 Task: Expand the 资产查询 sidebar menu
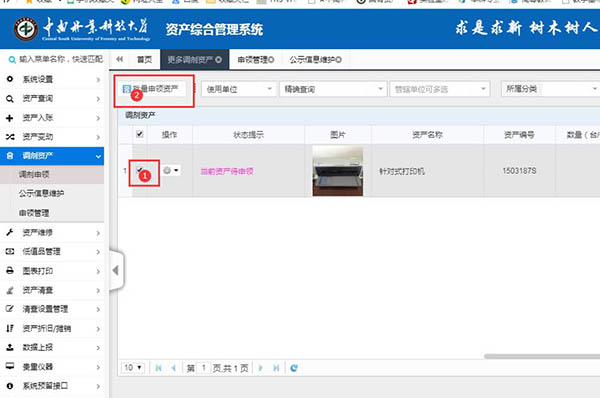coord(52,99)
